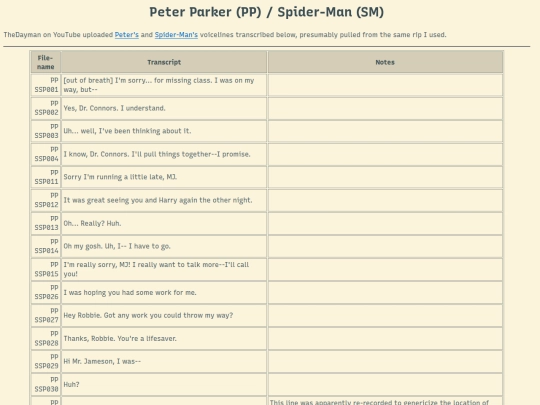Click transcript 'I was hoping you had some work'
The height and width of the screenshot is (405, 540).
[130, 292]
